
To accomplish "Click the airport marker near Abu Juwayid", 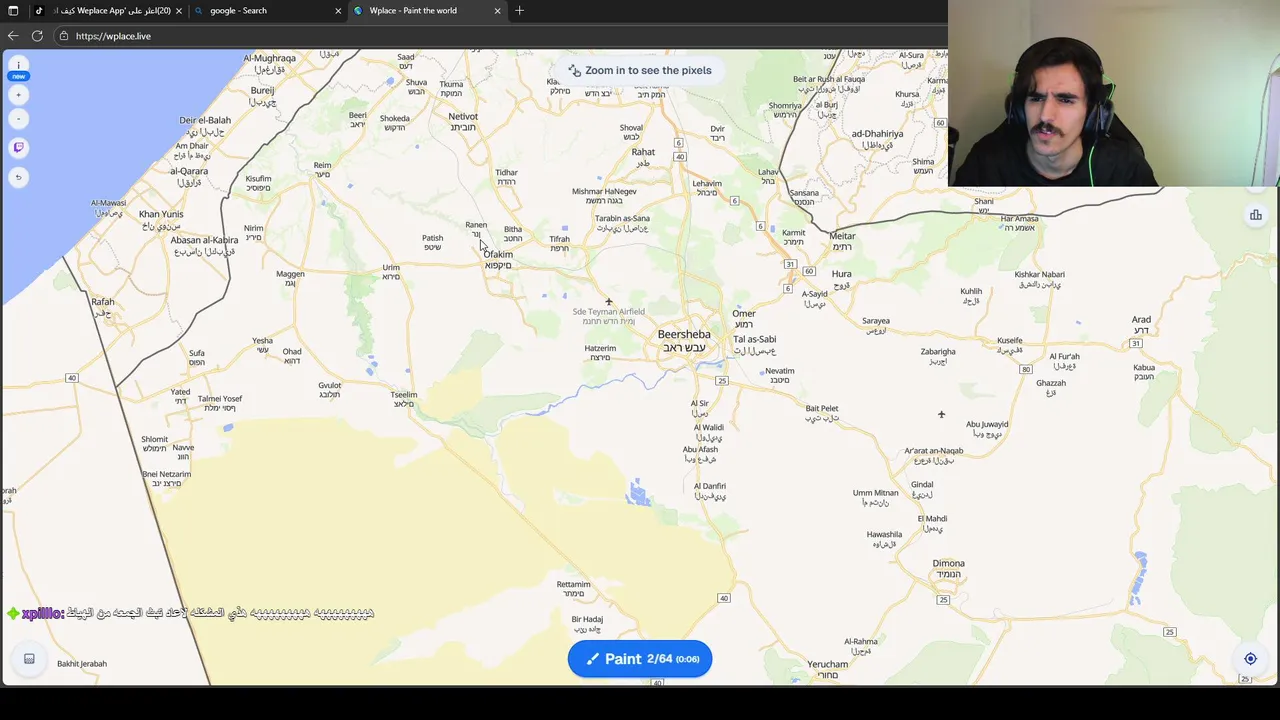I will click(x=941, y=414).
